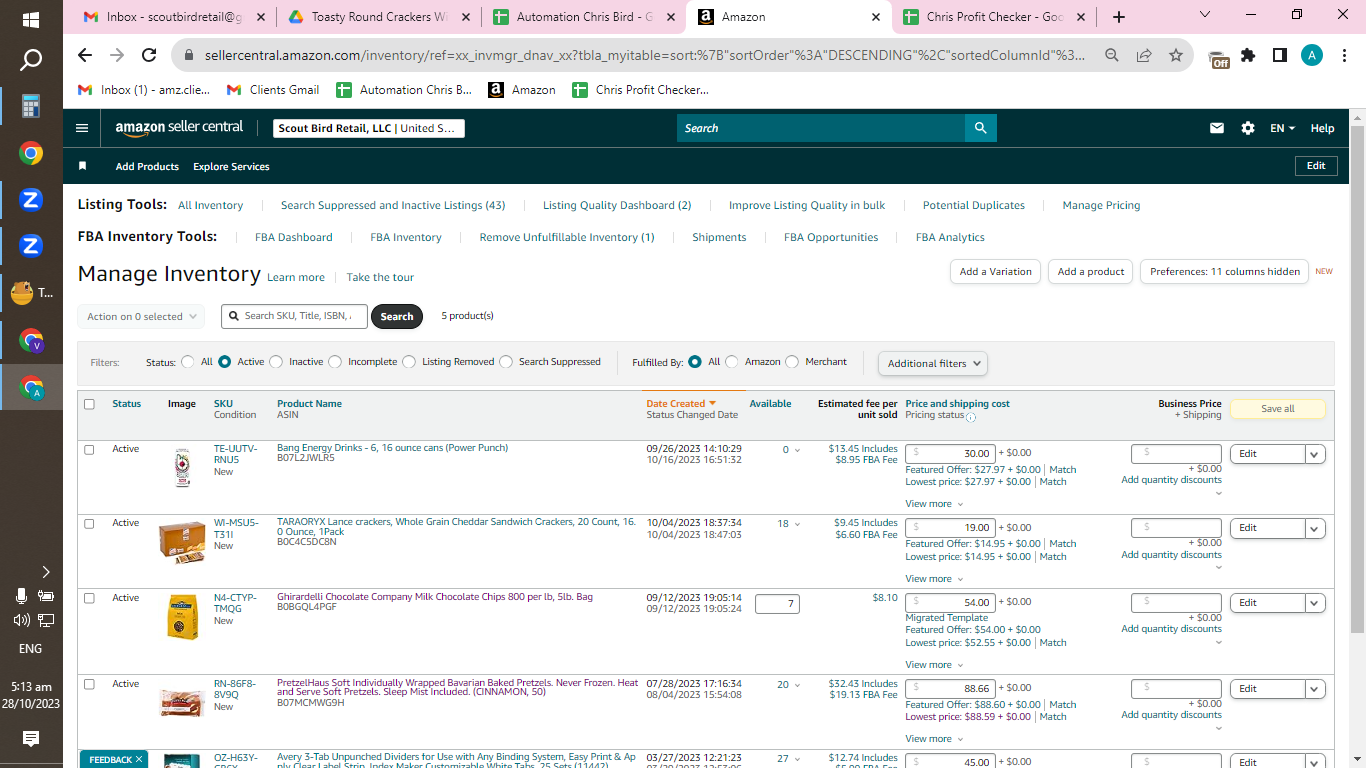Filter Fulfilled By Amazon
The image size is (1366, 768).
[732, 362]
